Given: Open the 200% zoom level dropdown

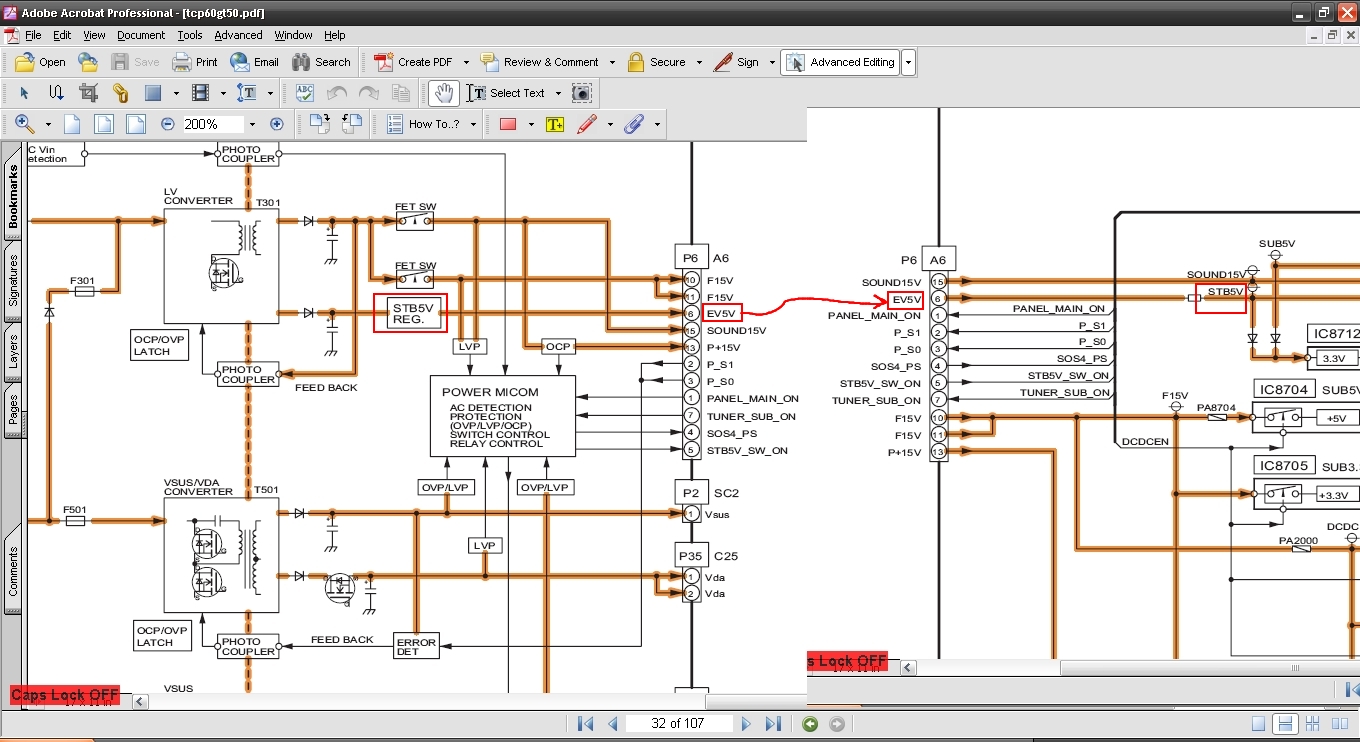Looking at the screenshot, I should tap(252, 124).
